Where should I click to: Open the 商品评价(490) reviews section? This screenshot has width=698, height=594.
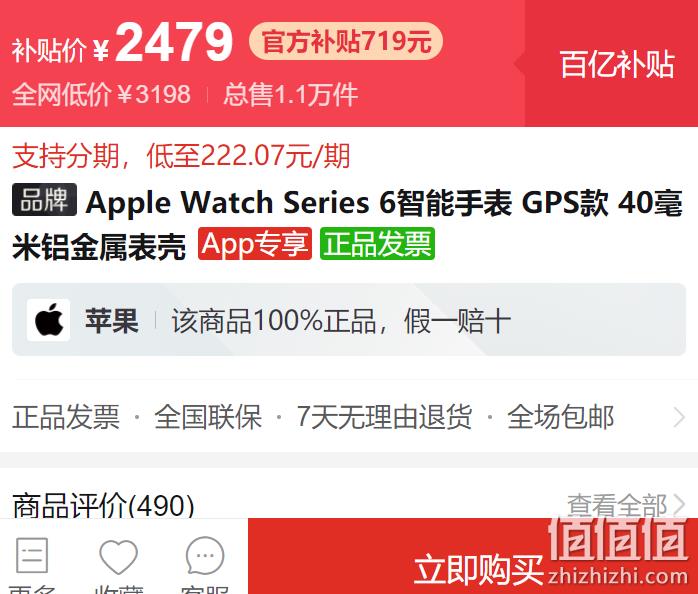(x=103, y=506)
